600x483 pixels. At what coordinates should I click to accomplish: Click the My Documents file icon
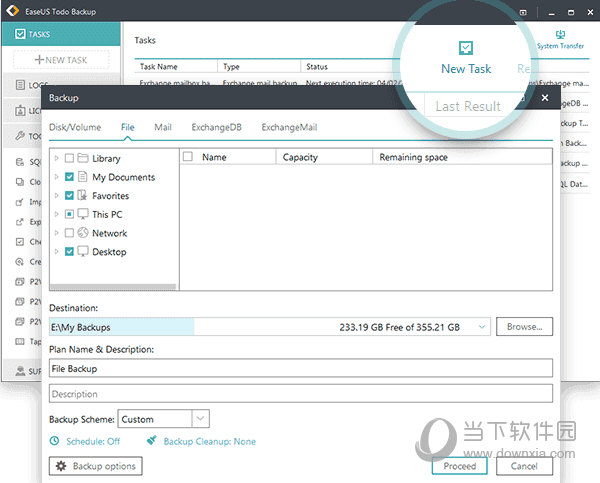(x=82, y=176)
